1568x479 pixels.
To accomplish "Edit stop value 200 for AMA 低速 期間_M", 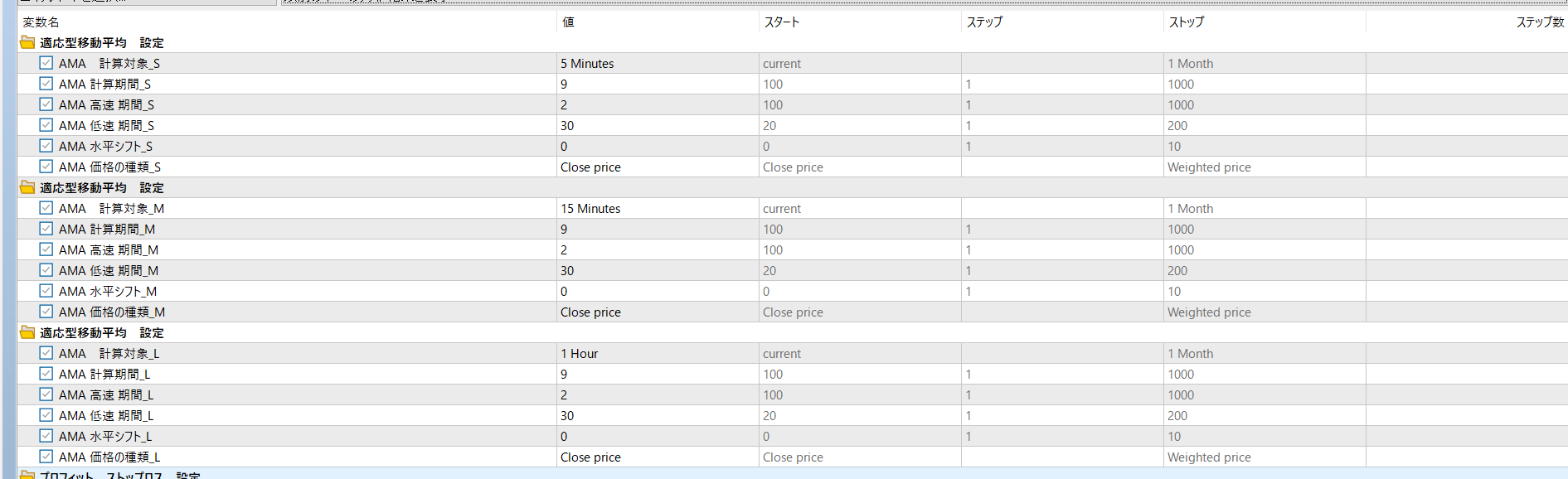I will point(1265,270).
